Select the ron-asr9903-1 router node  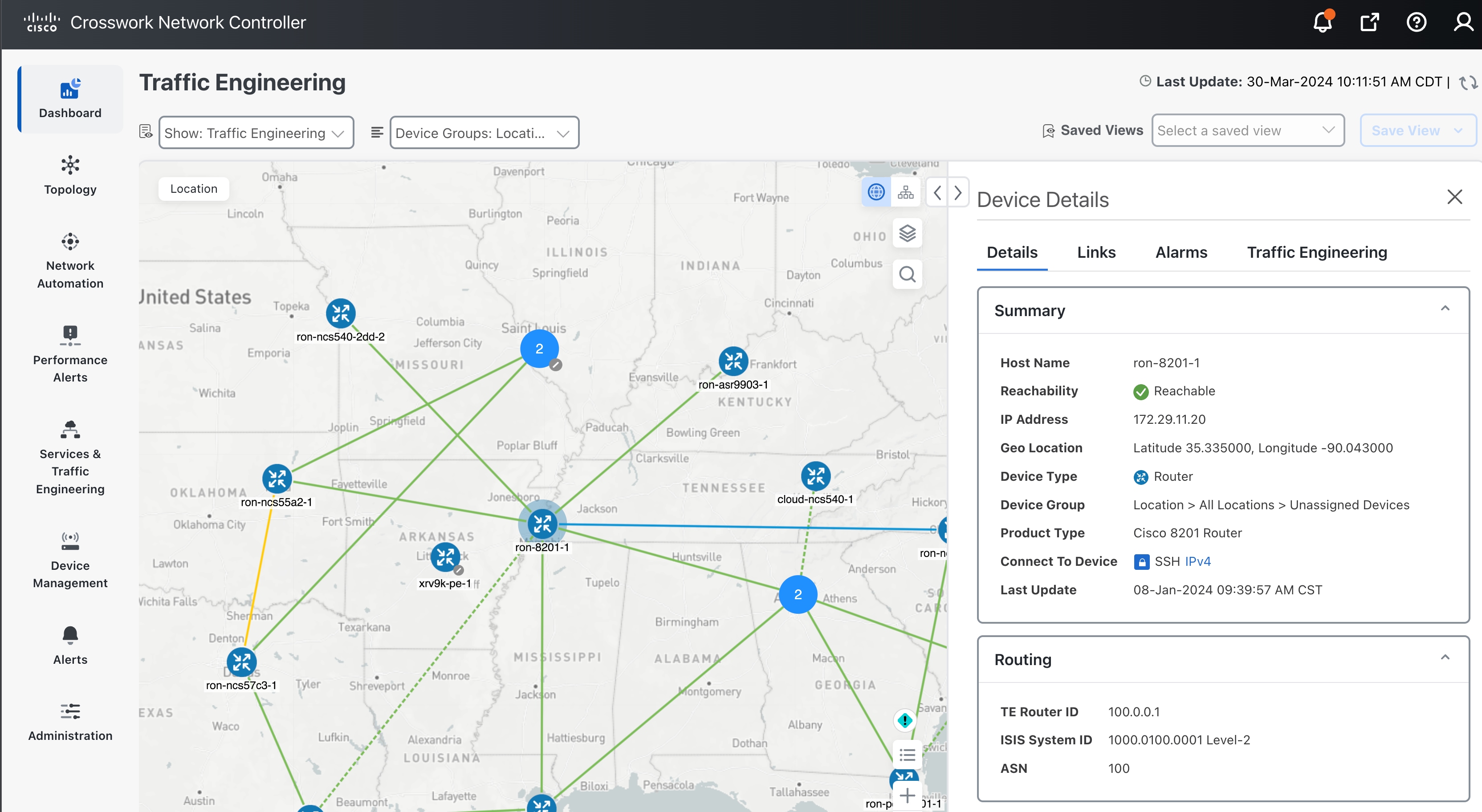[733, 361]
